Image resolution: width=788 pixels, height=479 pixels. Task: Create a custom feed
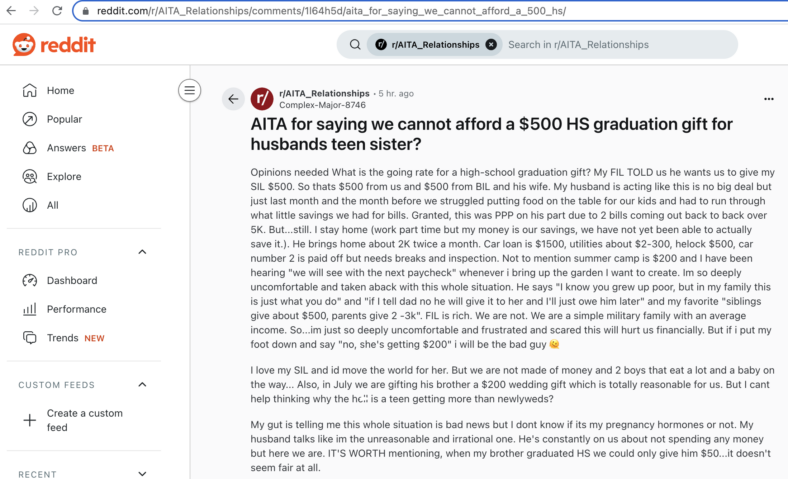tap(84, 420)
